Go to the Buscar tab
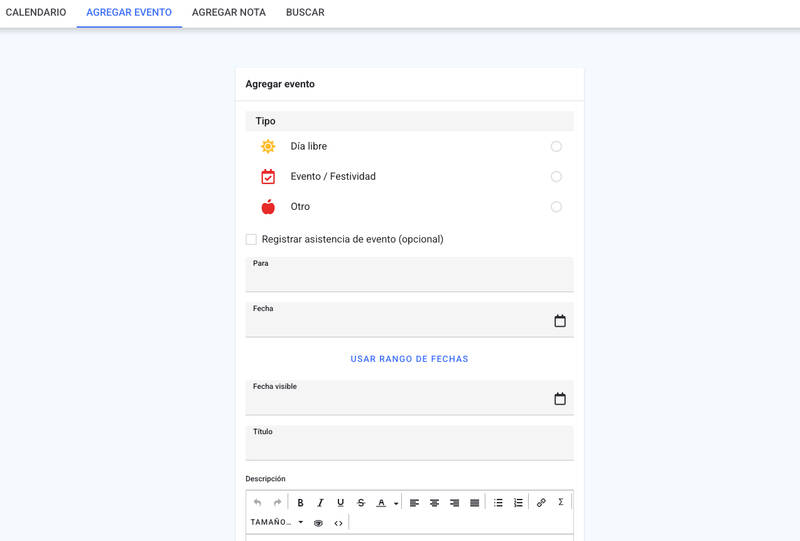This screenshot has height=541, width=800. [305, 12]
